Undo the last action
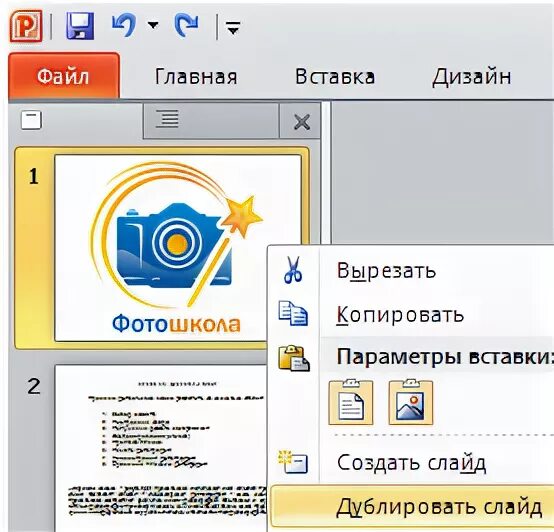This screenshot has height=532, width=554. click(124, 26)
